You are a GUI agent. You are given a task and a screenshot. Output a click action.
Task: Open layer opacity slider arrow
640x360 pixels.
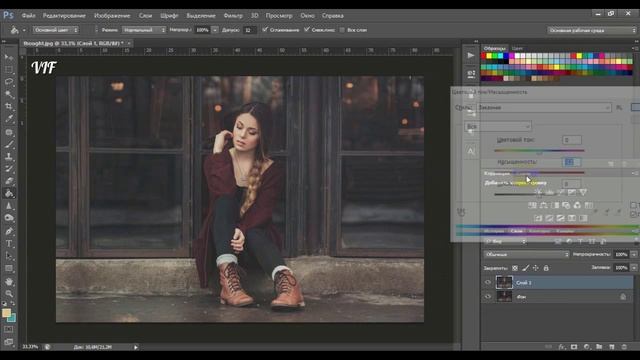click(634, 254)
